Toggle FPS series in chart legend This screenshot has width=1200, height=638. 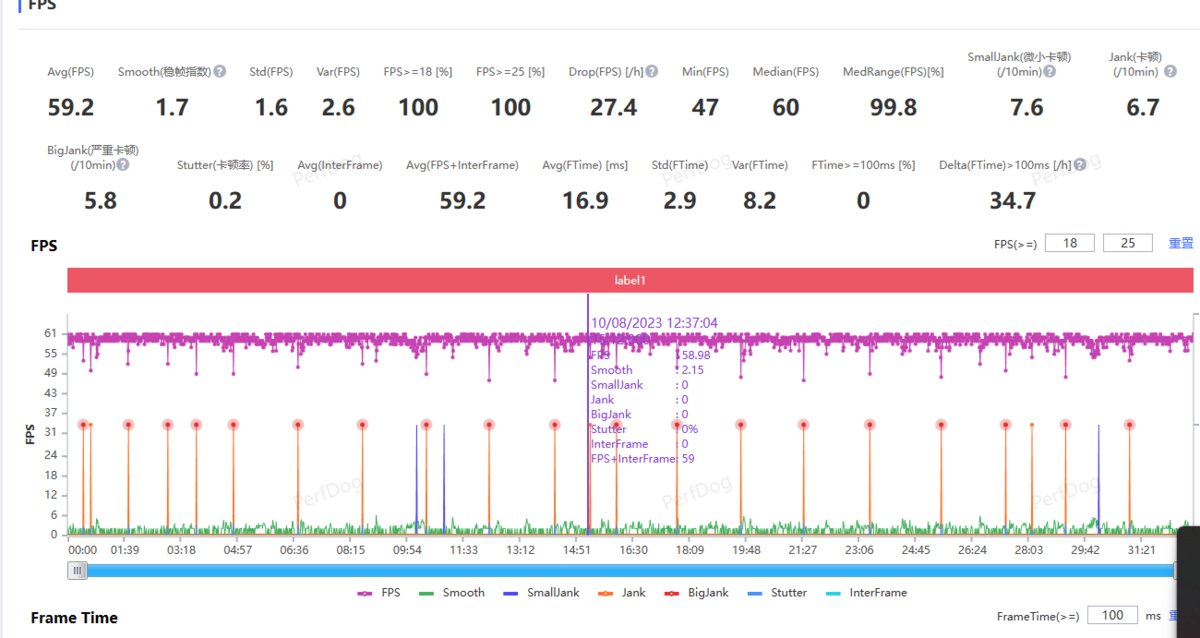pos(379,593)
